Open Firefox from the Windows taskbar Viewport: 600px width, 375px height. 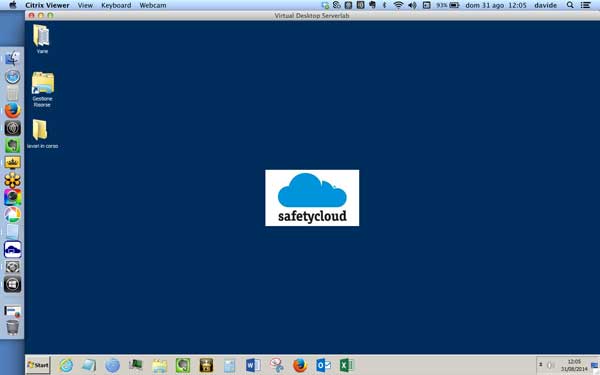(x=300, y=365)
